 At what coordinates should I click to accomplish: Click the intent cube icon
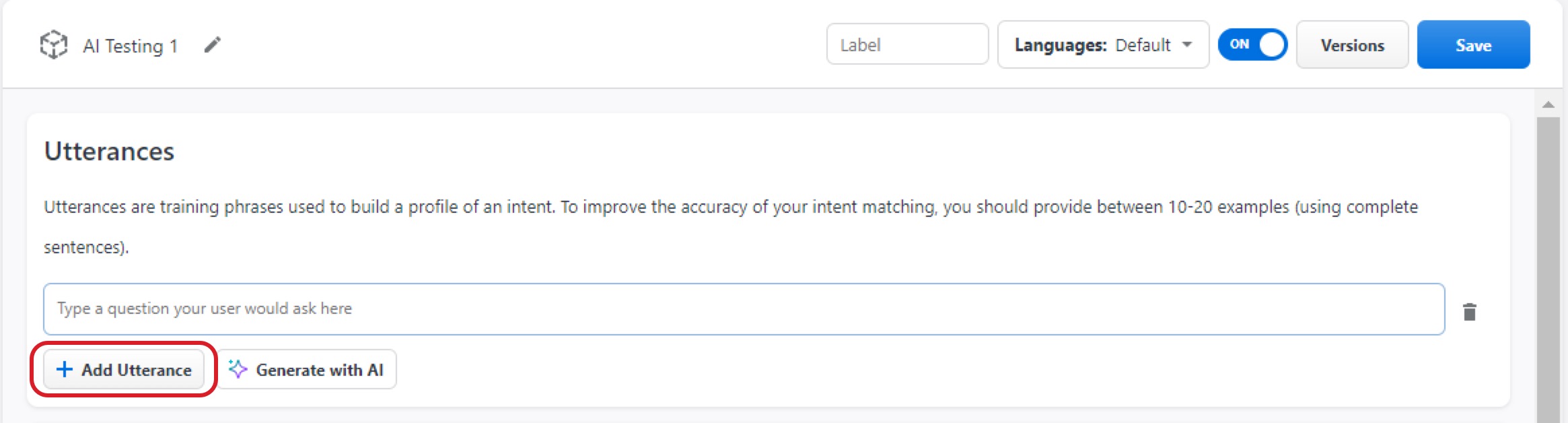click(x=53, y=45)
